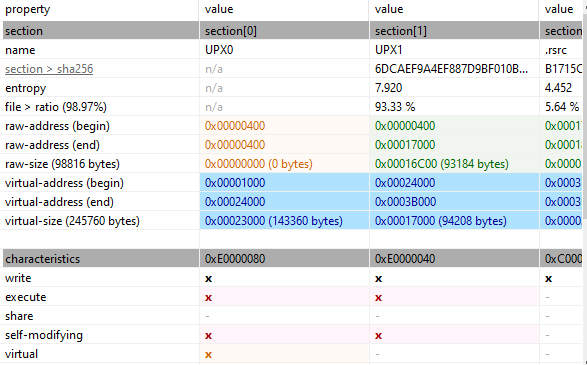587x365 pixels.
Task: Select UPX0 virtual-address (begin) 0x00001000
Action: (235, 183)
